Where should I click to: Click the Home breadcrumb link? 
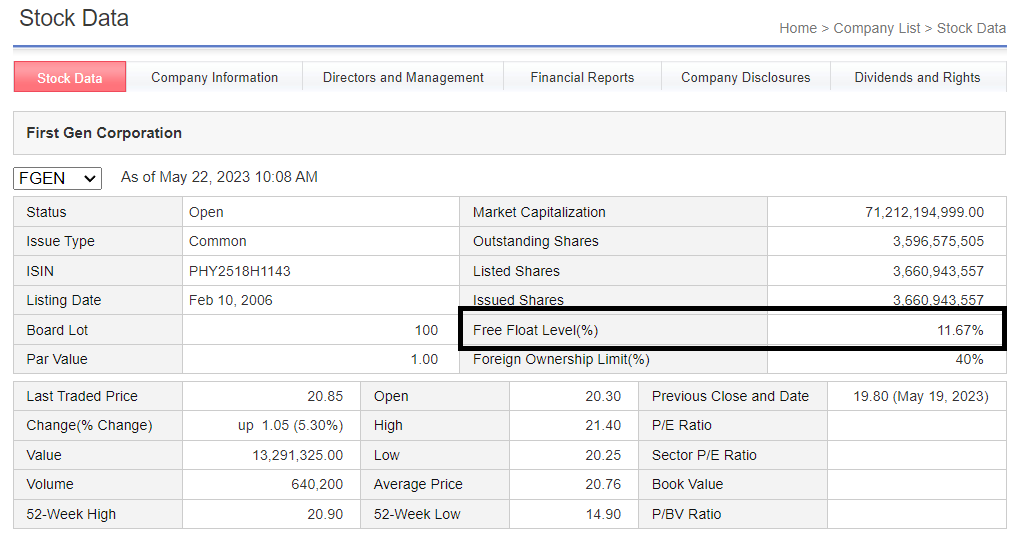coord(798,28)
